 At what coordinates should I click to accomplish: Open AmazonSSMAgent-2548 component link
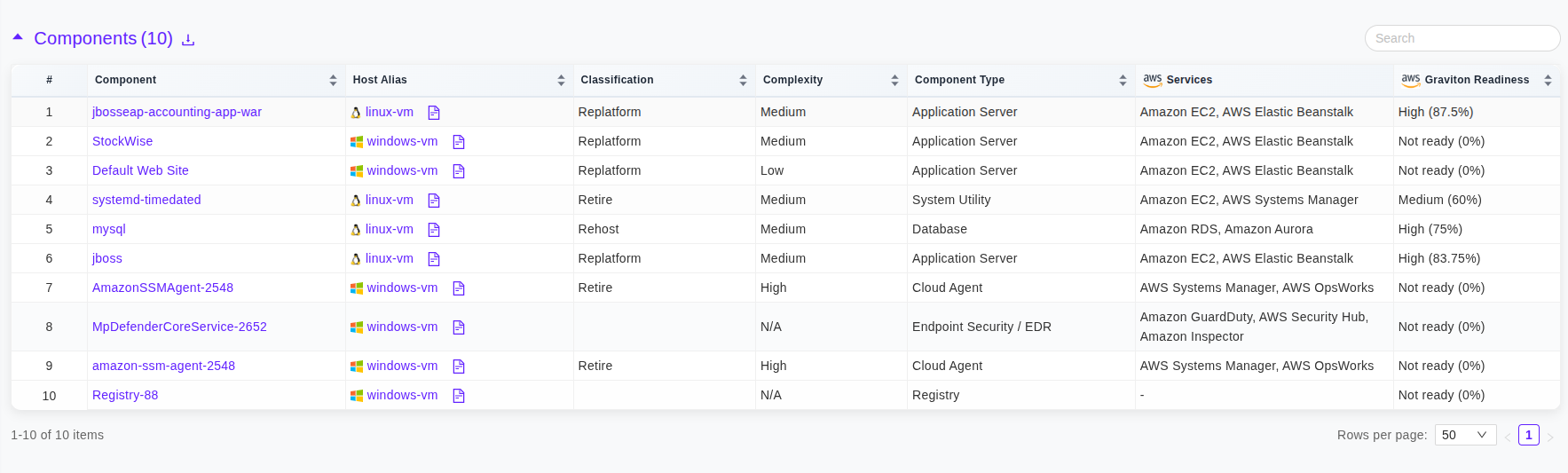pos(162,288)
